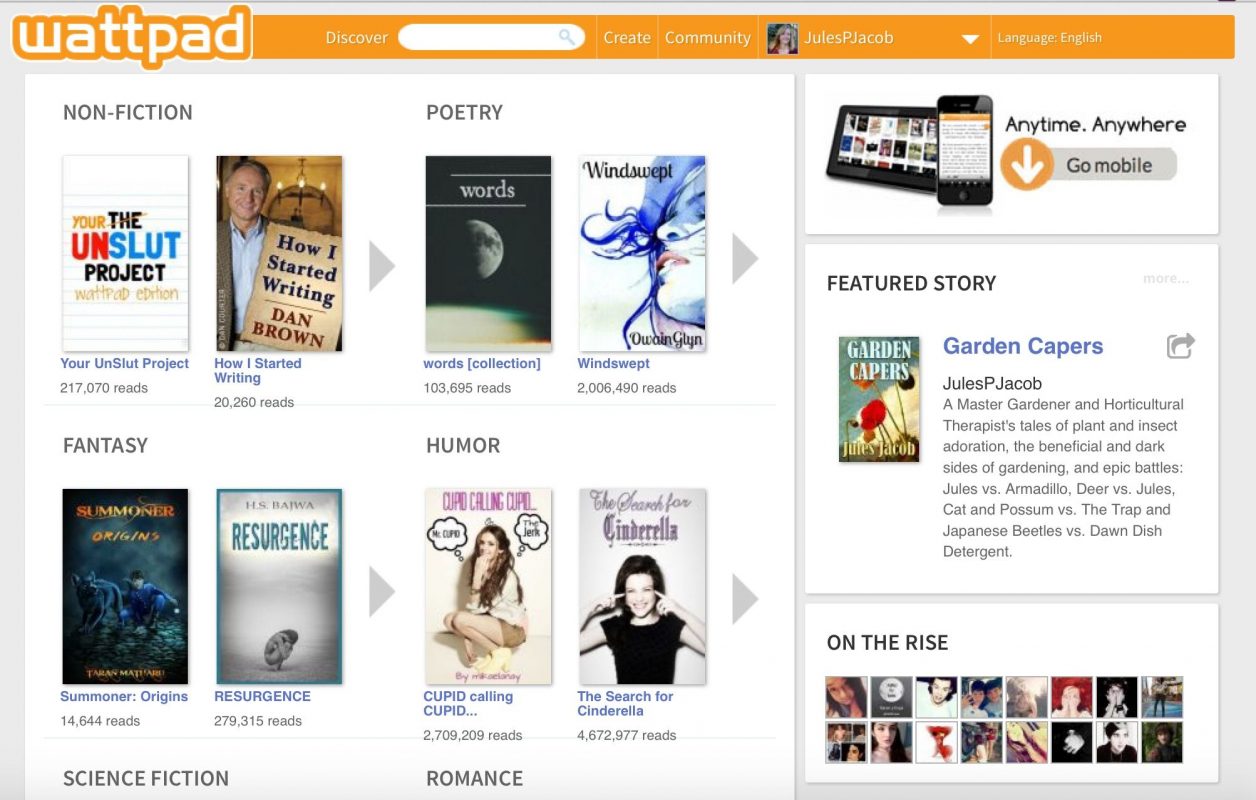The height and width of the screenshot is (800, 1256).
Task: Click the Resurgence book cover
Action: click(279, 586)
